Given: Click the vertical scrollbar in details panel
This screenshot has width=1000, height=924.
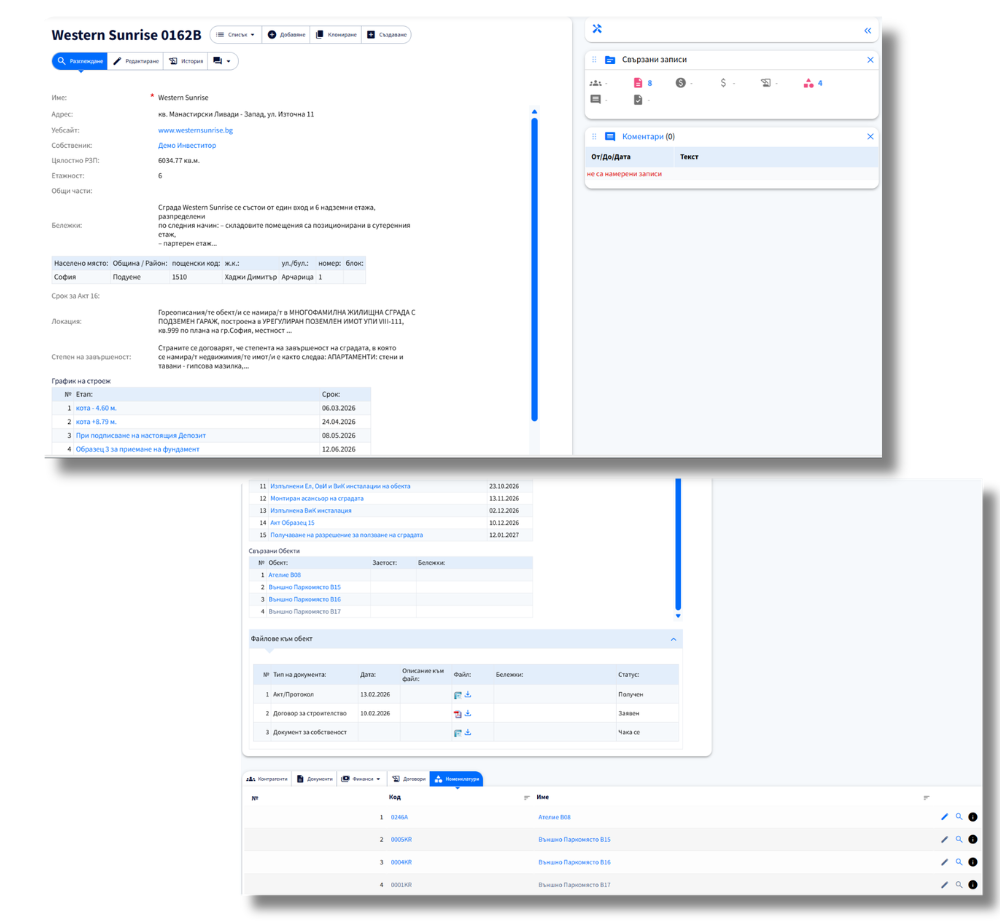Looking at the screenshot, I should [534, 260].
